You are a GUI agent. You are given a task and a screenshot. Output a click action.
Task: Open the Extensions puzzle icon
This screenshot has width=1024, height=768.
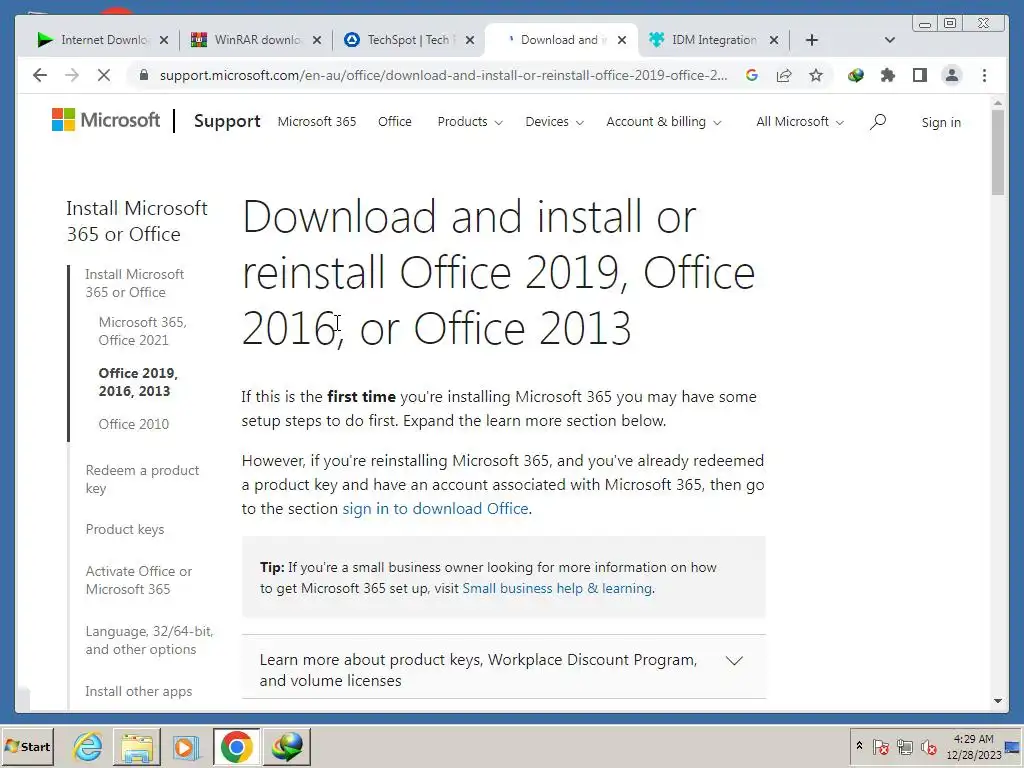[x=888, y=75]
